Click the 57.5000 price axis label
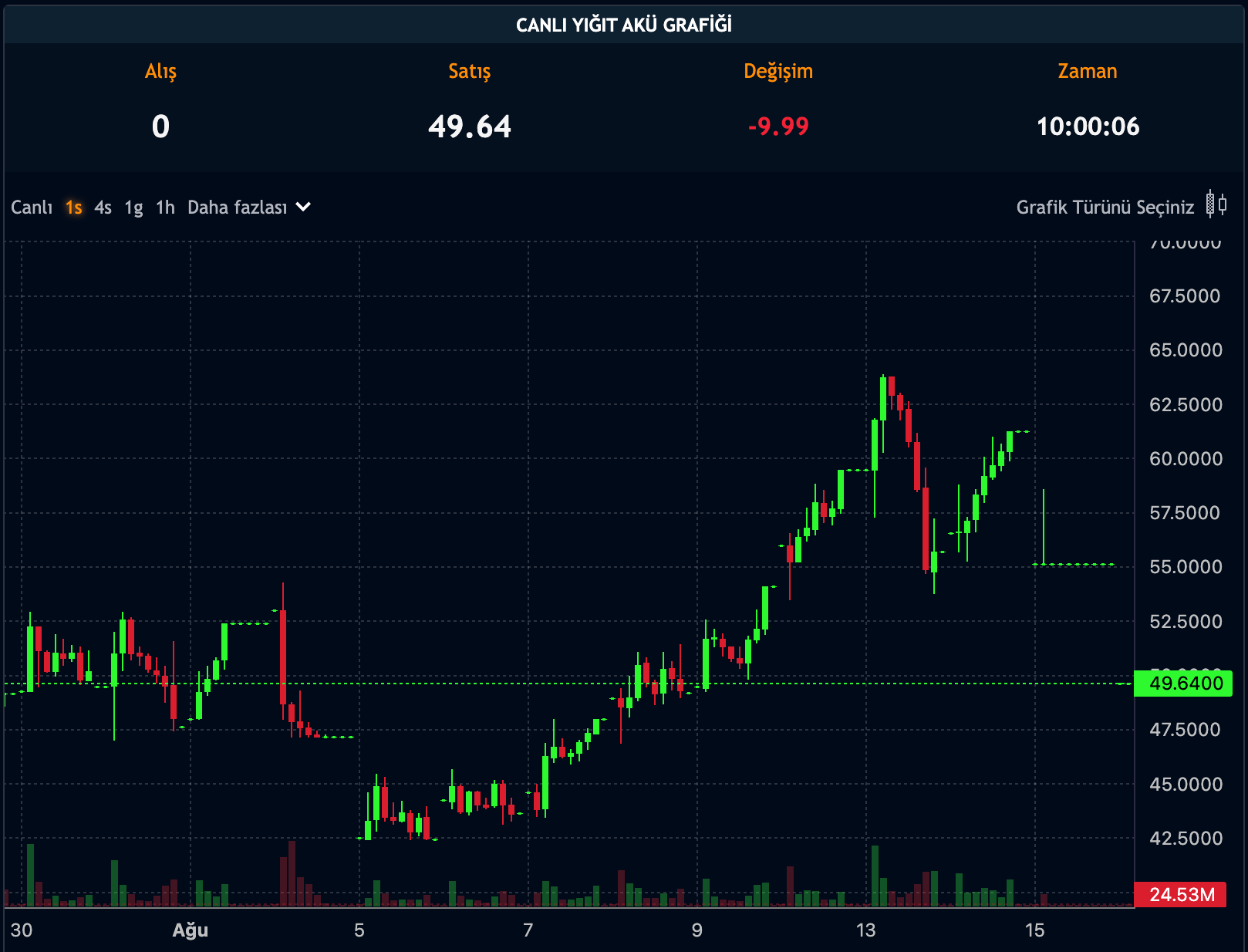The image size is (1248, 952). [x=1186, y=513]
